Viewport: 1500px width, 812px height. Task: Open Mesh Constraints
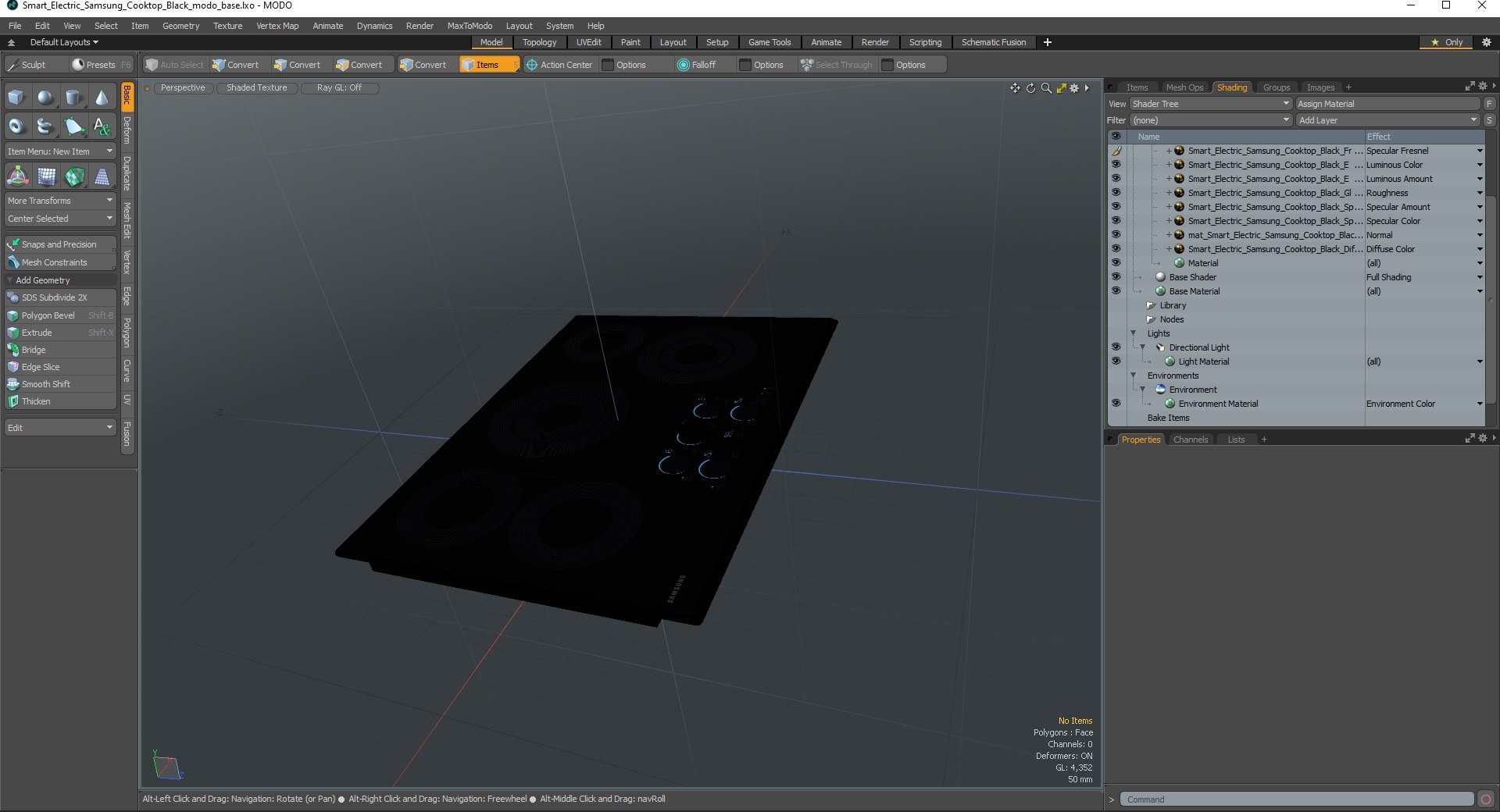point(60,262)
